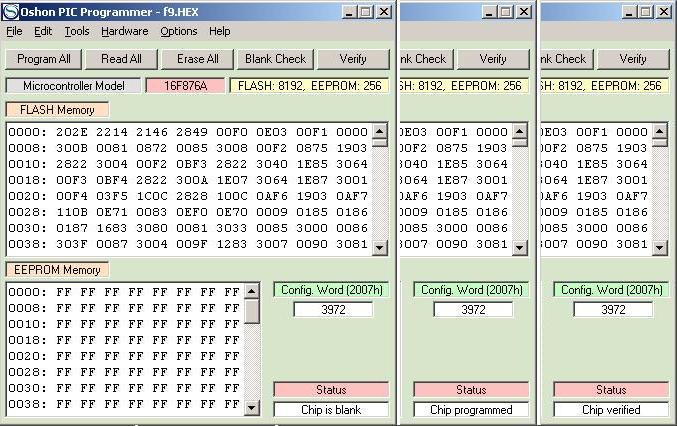Click Config. Word (2007h) label in main window
677x426 pixels.
[332, 290]
